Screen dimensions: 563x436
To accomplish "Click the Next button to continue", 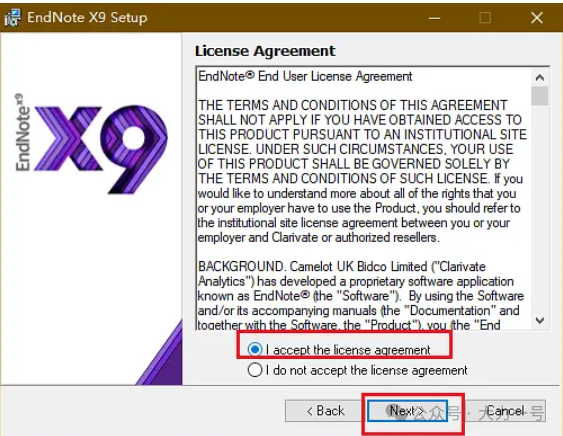I will coord(407,411).
